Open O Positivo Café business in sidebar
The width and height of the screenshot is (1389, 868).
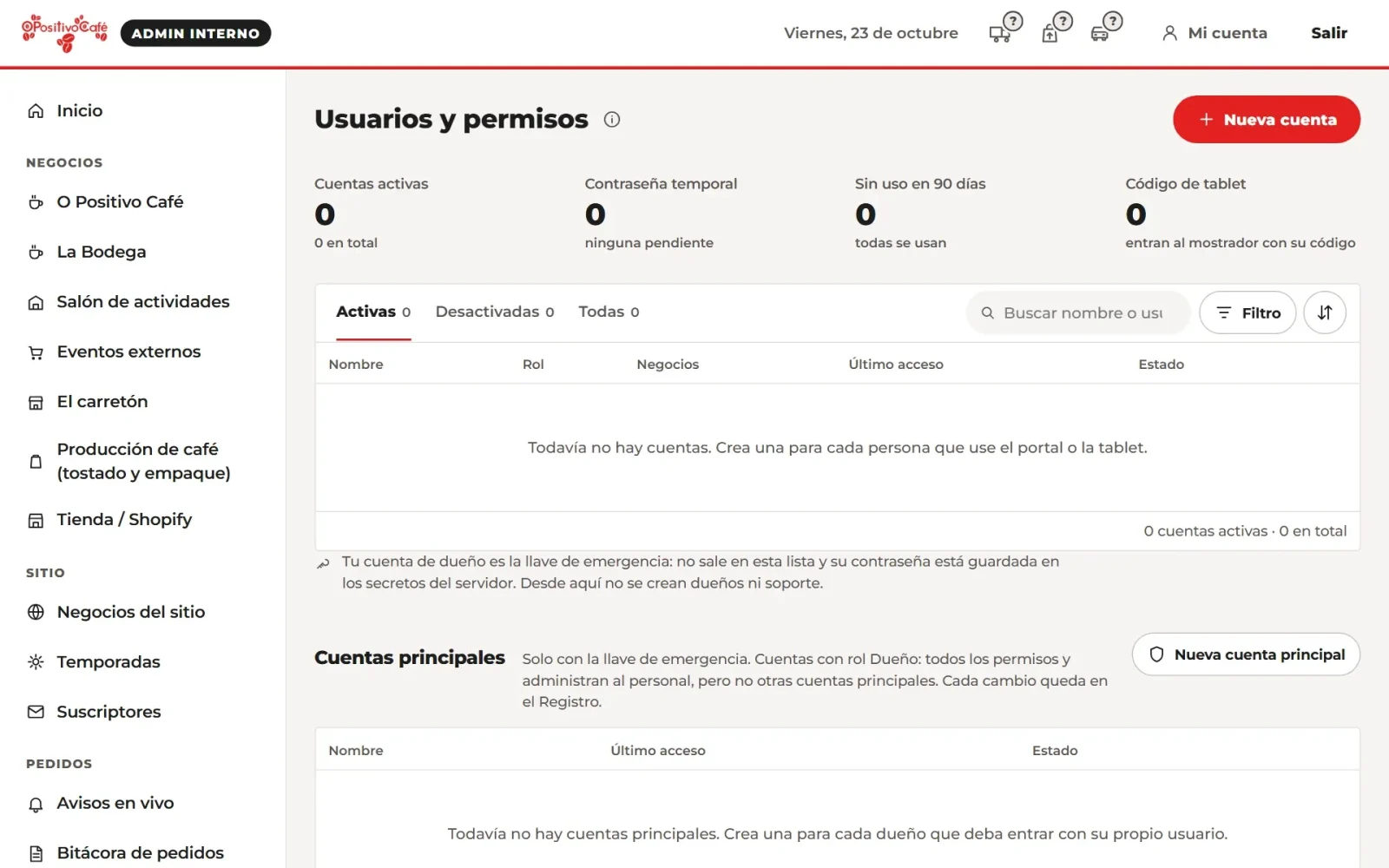coord(142,202)
